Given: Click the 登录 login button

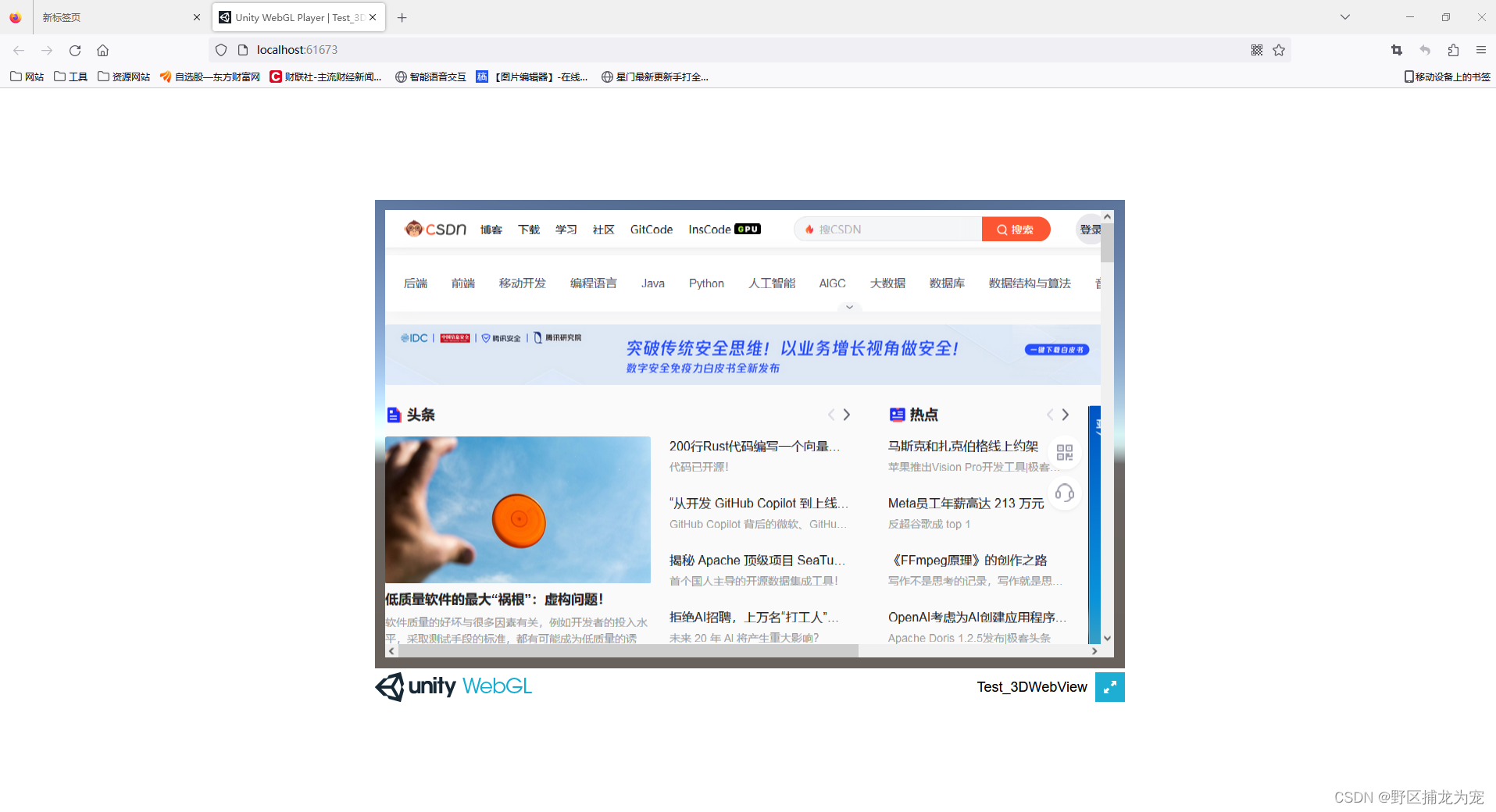Looking at the screenshot, I should pos(1090,230).
